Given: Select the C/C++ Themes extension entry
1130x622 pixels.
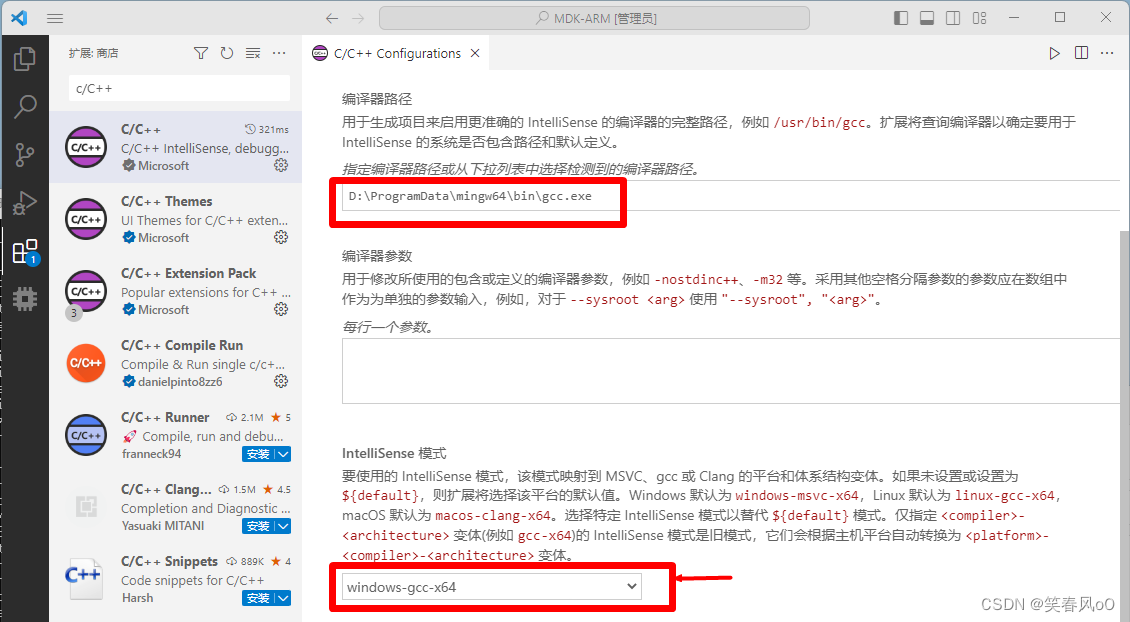Looking at the screenshot, I should coord(176,219).
